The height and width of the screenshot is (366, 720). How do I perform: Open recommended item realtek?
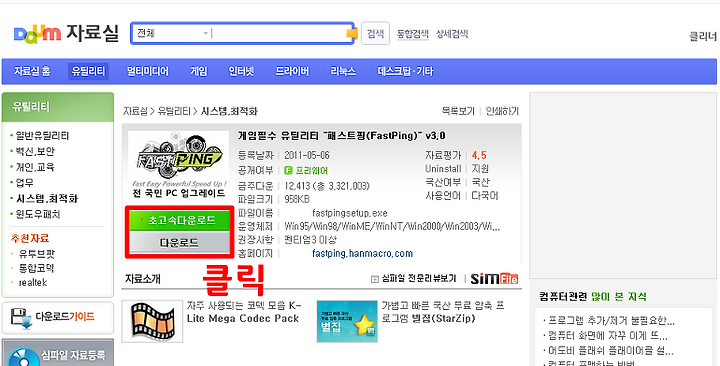(33, 282)
